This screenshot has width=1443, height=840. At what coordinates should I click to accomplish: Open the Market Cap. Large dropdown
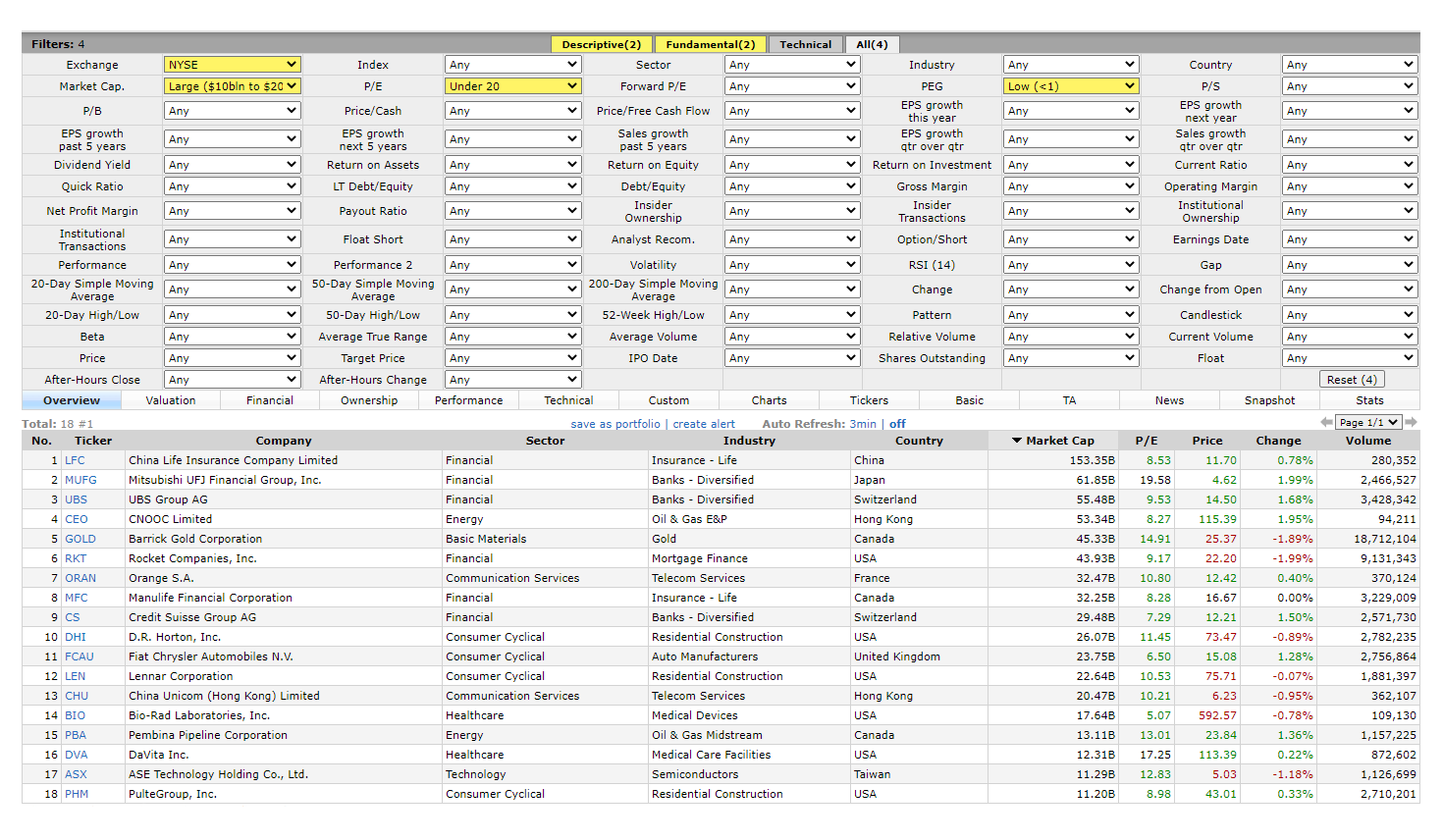[x=232, y=86]
